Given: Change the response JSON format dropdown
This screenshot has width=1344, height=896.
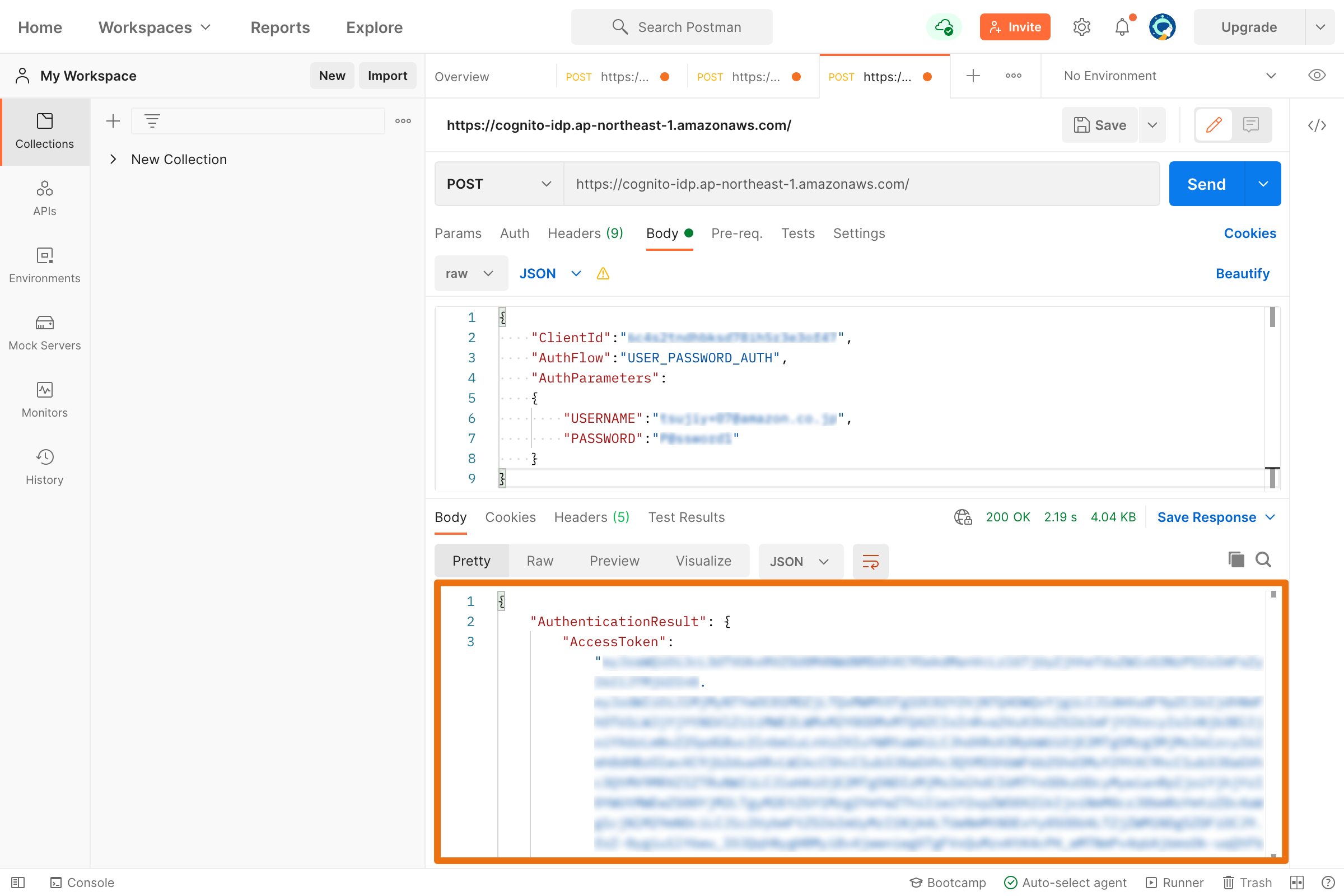Looking at the screenshot, I should [x=800, y=562].
